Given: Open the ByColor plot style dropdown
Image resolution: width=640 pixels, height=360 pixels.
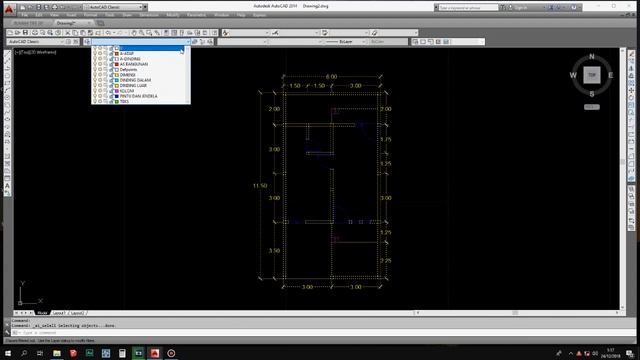Looking at the screenshot, I should (388, 42).
